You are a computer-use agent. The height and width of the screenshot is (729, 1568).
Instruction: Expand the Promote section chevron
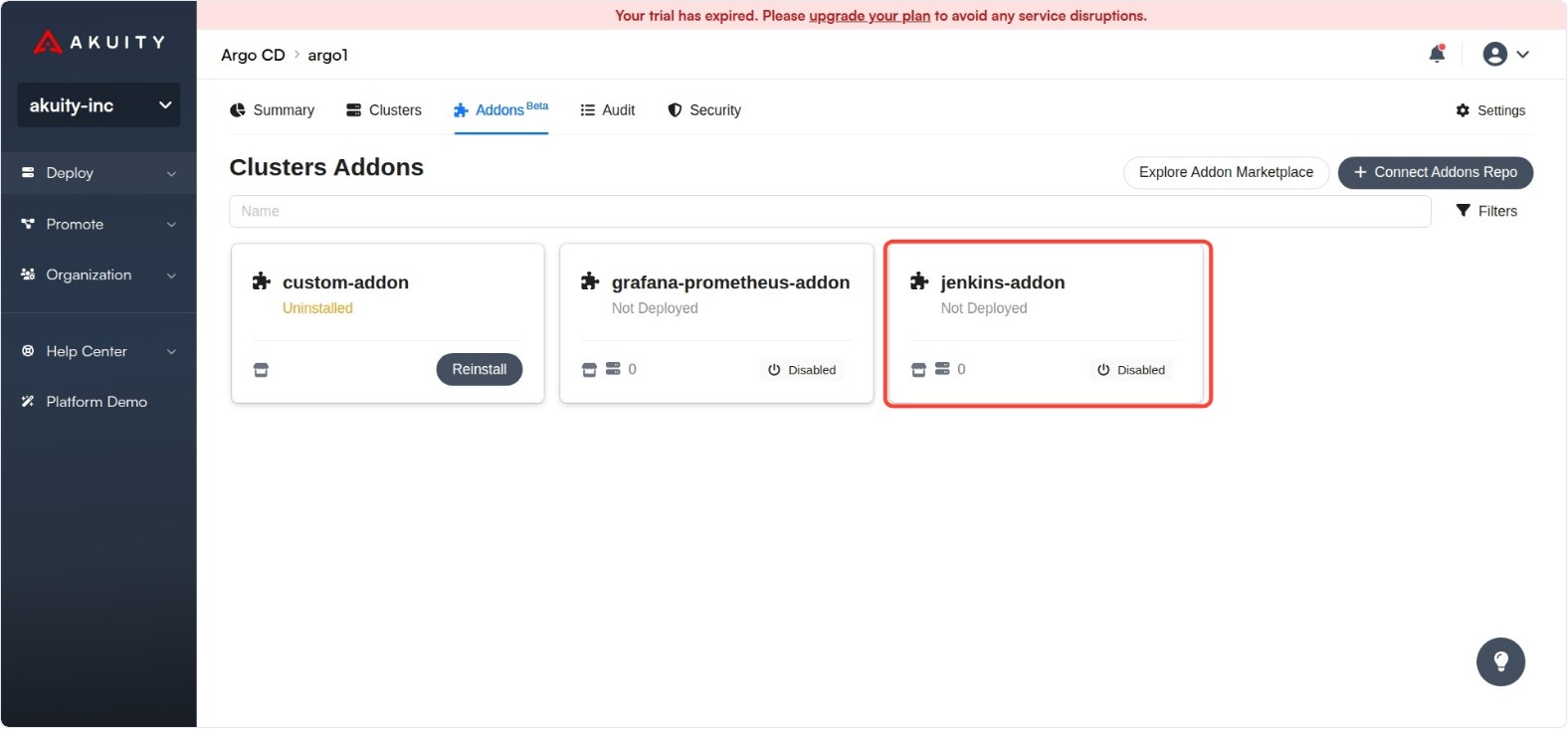[x=171, y=225]
